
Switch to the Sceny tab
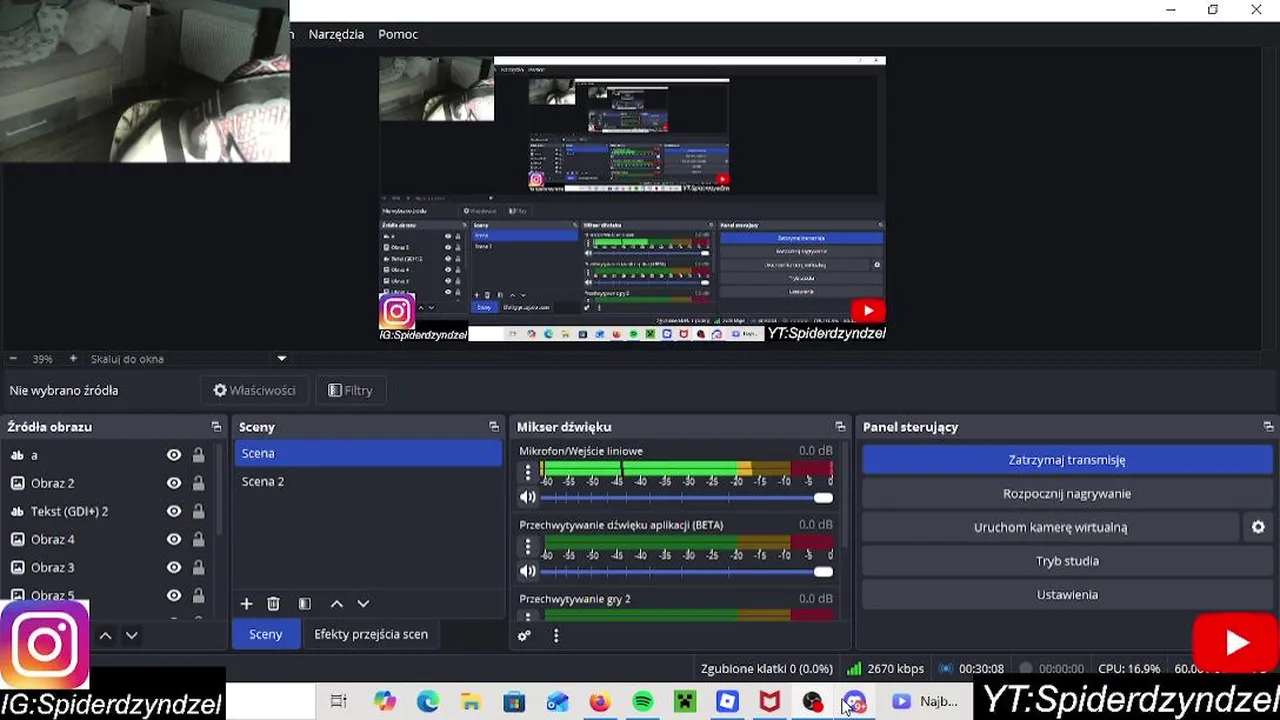coord(266,634)
